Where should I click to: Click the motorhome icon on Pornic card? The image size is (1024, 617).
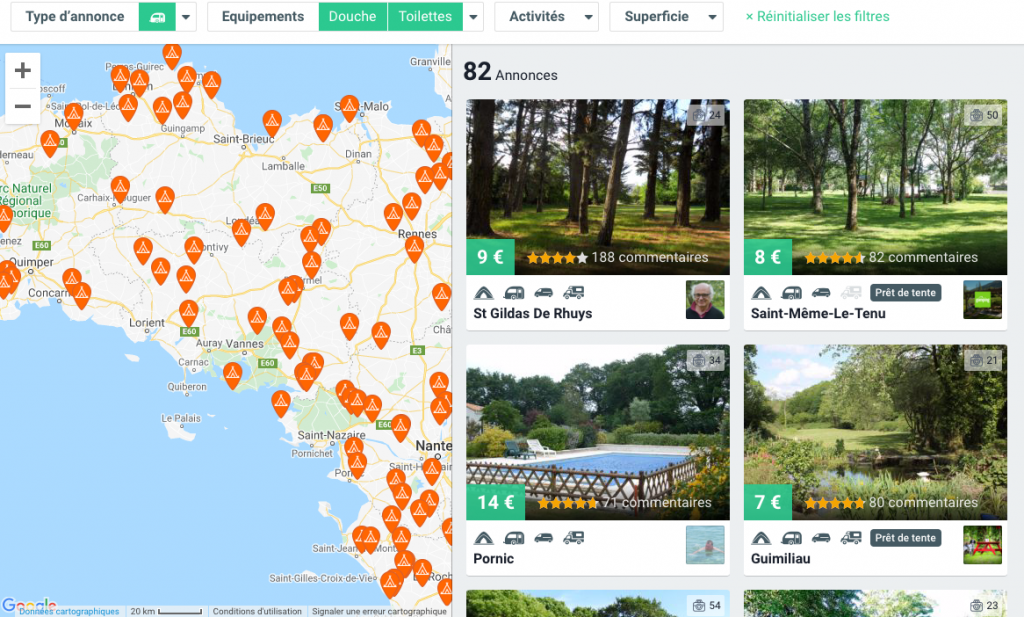pos(573,538)
